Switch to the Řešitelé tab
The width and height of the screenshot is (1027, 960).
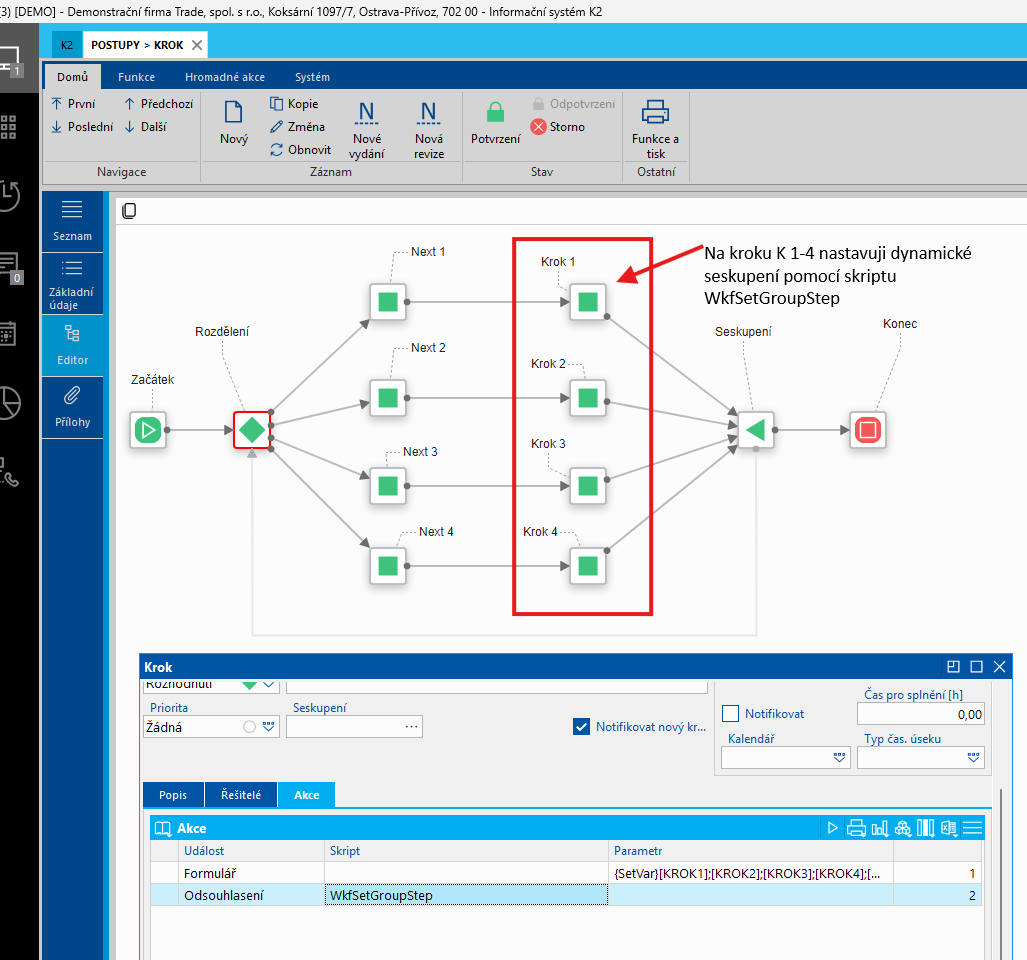pyautogui.click(x=240, y=795)
